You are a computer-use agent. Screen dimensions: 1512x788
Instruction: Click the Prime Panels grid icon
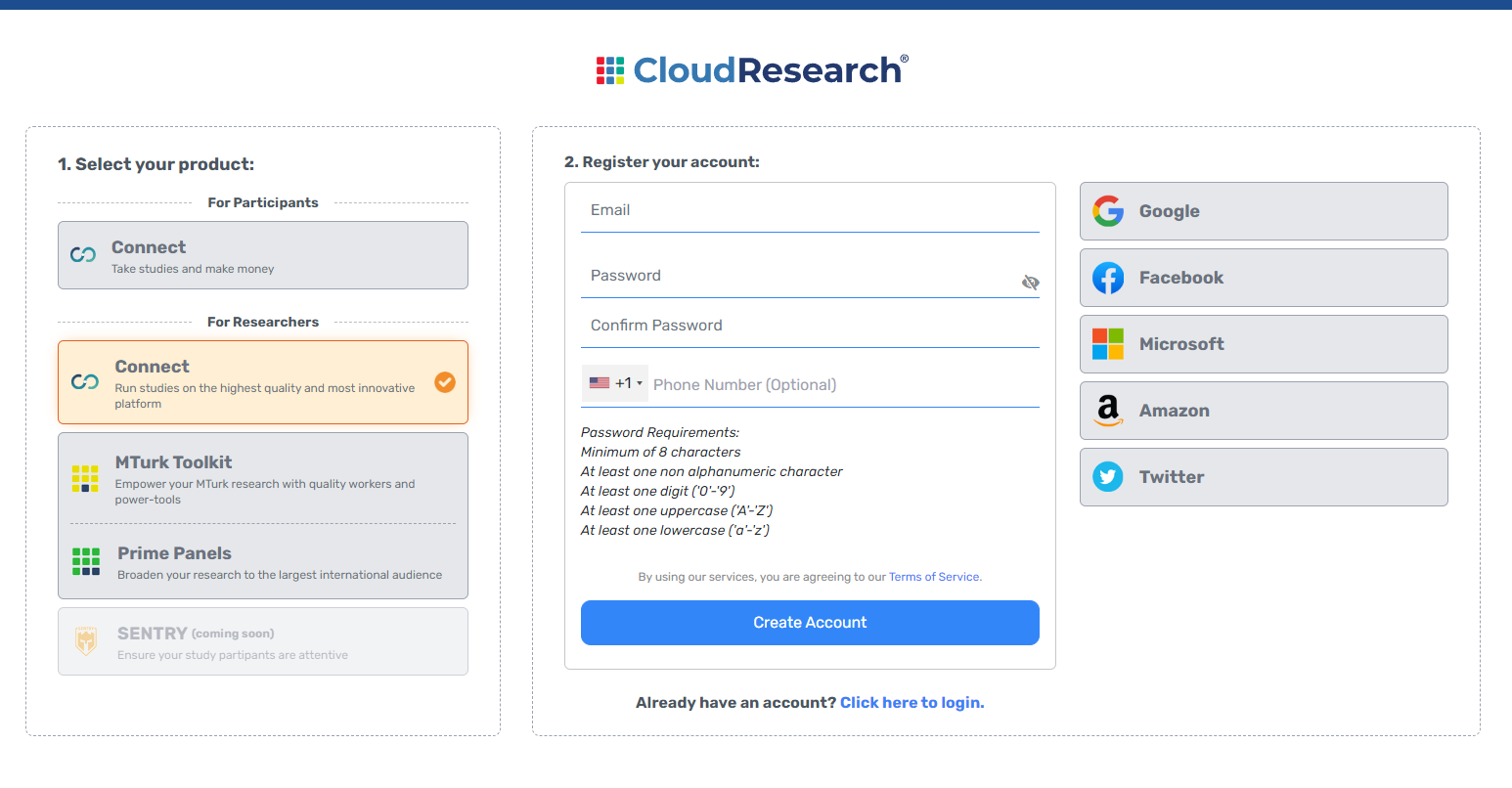coord(86,561)
